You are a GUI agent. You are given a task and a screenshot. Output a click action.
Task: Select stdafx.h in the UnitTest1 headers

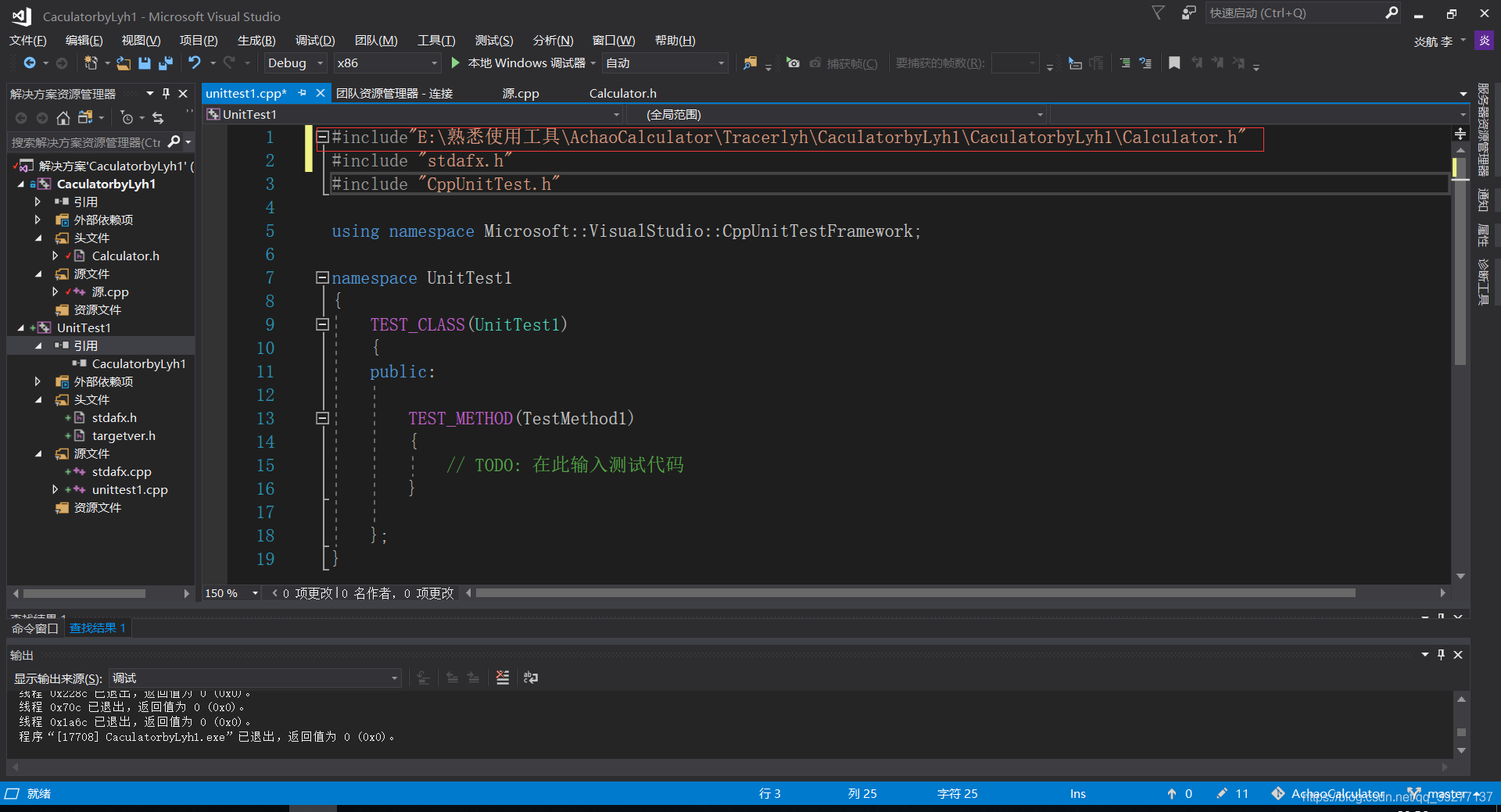coord(114,417)
